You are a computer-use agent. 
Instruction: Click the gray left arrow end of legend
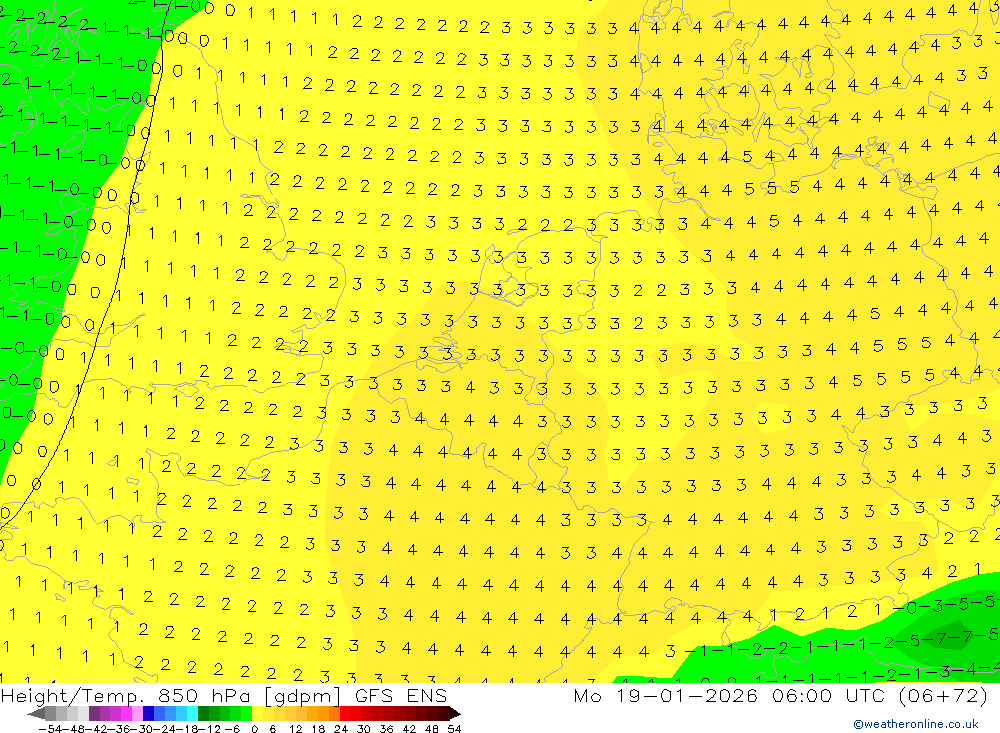36,713
